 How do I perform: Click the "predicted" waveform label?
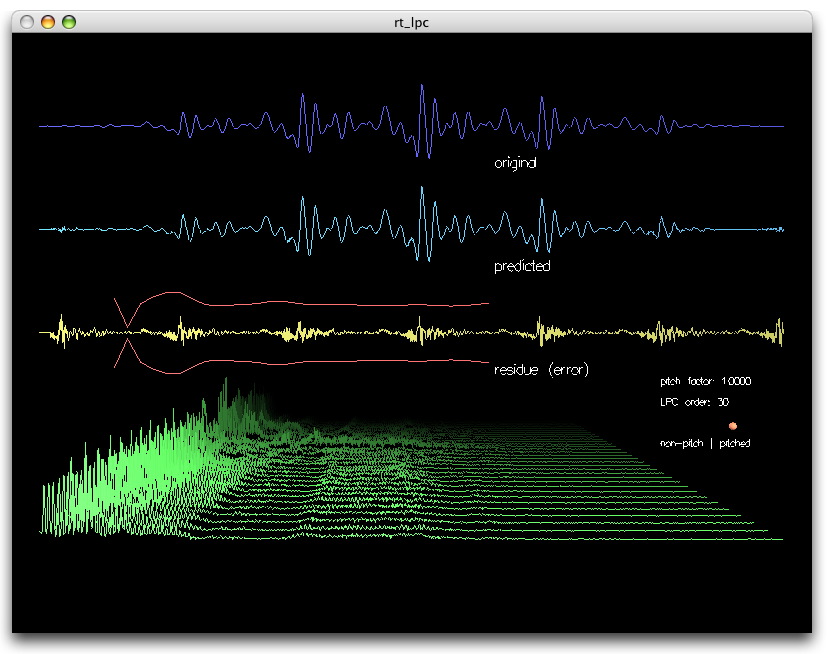pyautogui.click(x=522, y=267)
